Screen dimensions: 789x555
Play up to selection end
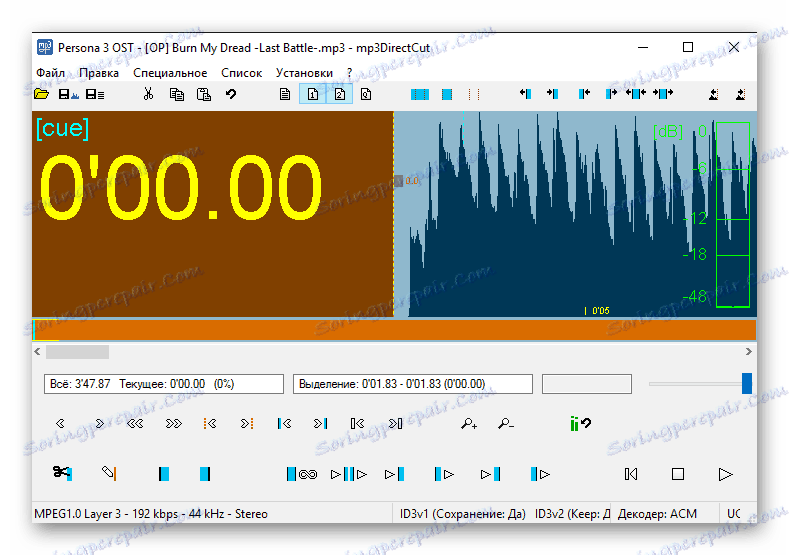[x=490, y=474]
